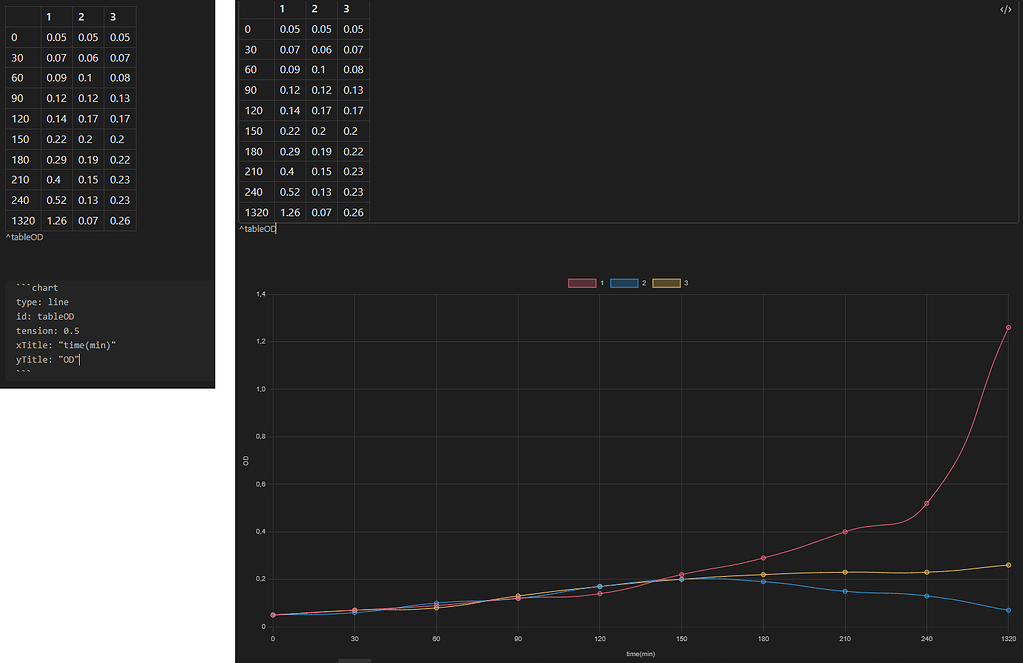The height and width of the screenshot is (663, 1023).
Task: Click the yellow data point at time 210
Action: point(845,572)
